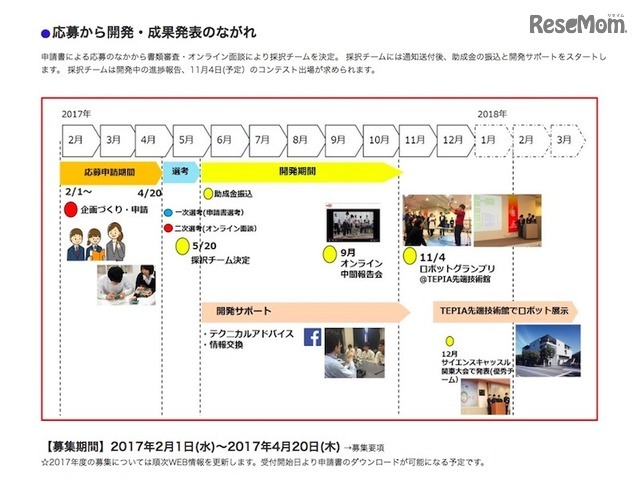Click the yellow circle above 5/20
Viewport: 640px width, 481px height.
(x=182, y=244)
